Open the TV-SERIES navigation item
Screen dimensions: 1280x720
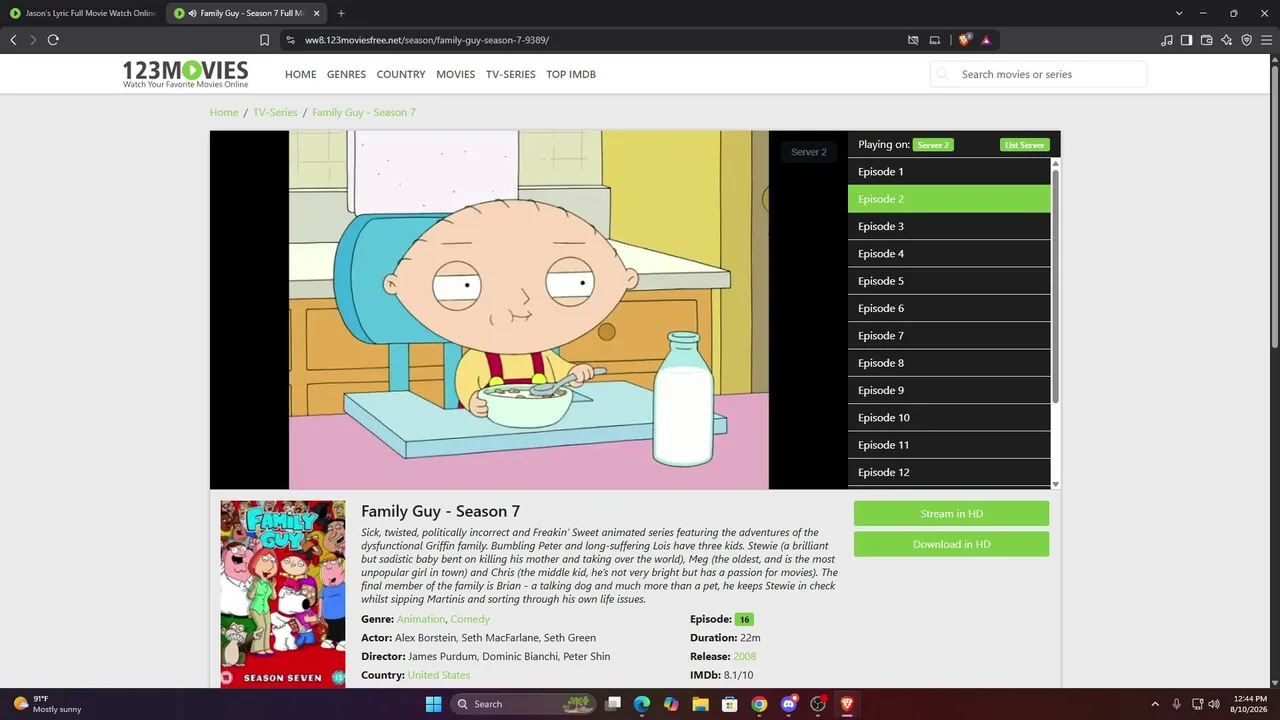pos(510,74)
